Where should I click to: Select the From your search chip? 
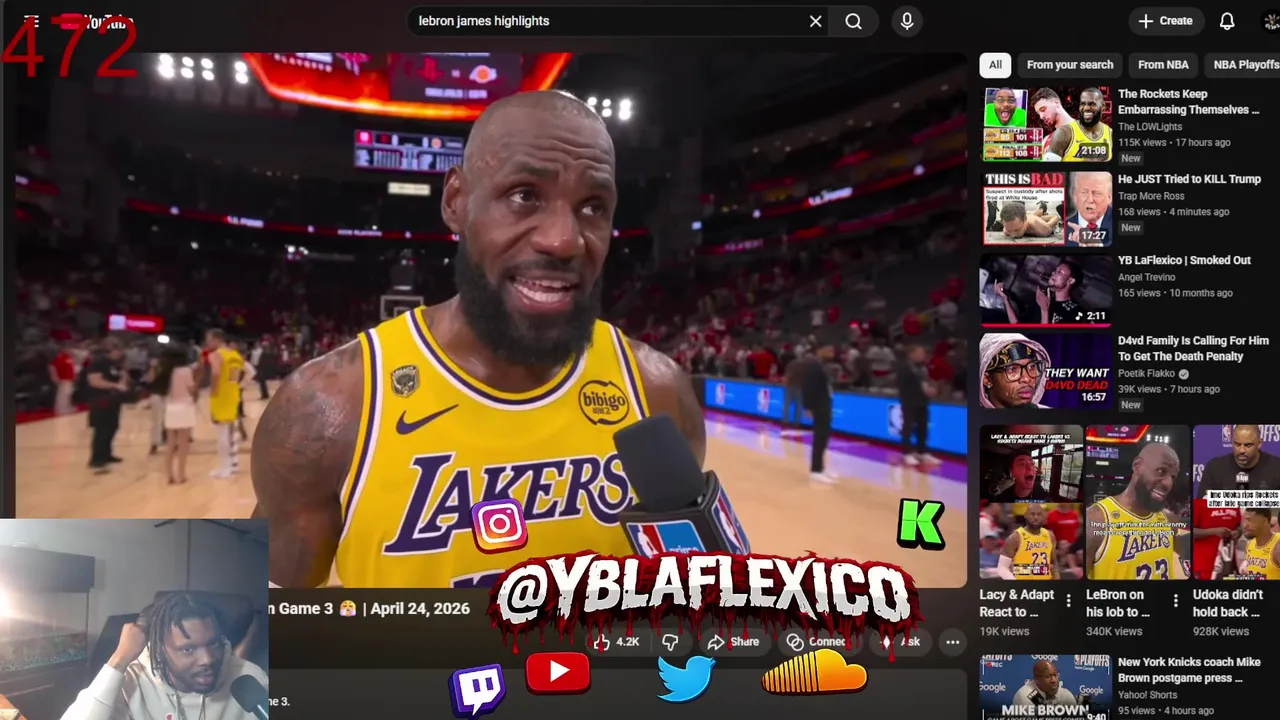point(1070,65)
